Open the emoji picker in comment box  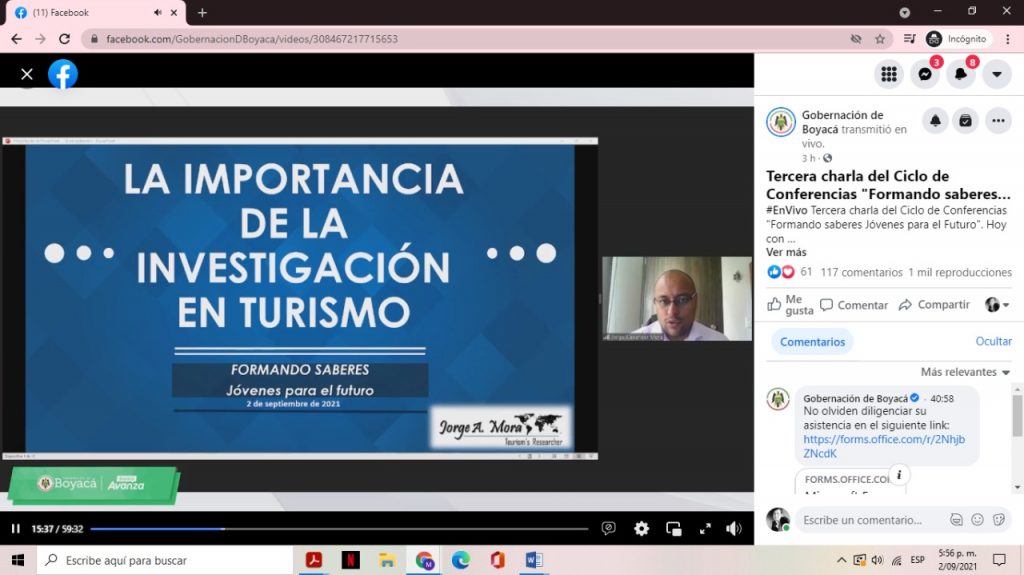(x=977, y=520)
